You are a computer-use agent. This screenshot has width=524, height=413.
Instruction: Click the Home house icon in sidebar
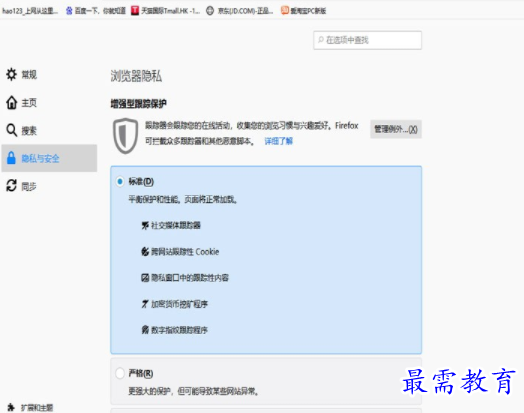tap(11, 103)
